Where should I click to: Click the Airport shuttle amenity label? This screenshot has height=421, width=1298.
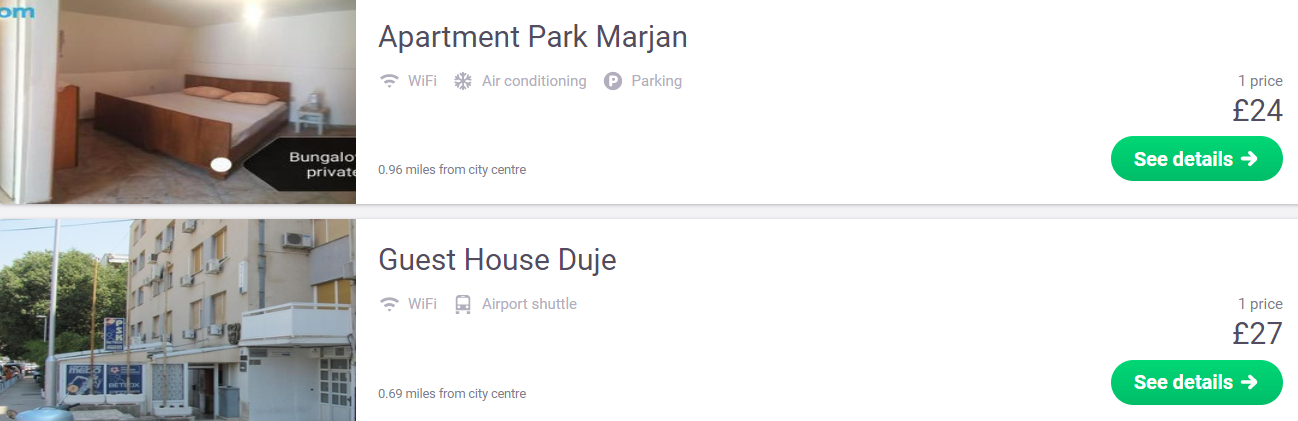click(529, 304)
